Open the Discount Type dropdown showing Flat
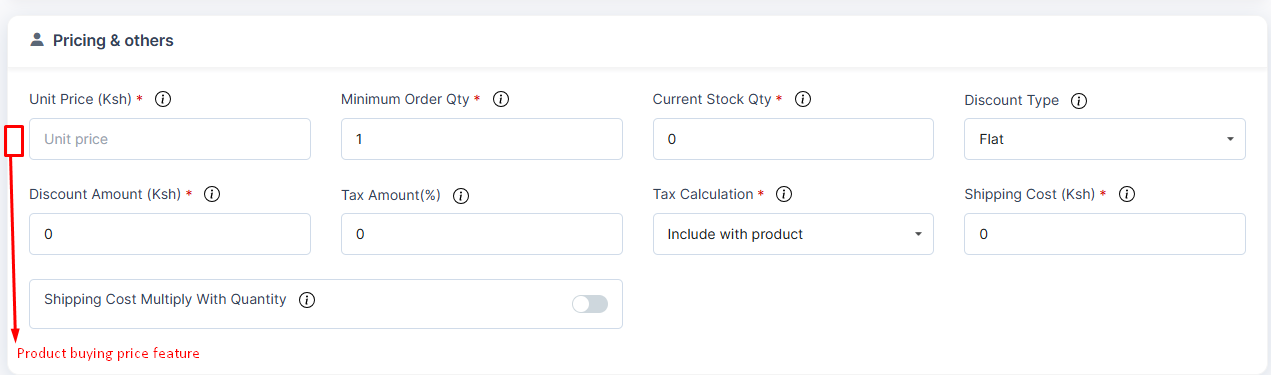Viewport: 1271px width, 375px height. pos(1105,139)
